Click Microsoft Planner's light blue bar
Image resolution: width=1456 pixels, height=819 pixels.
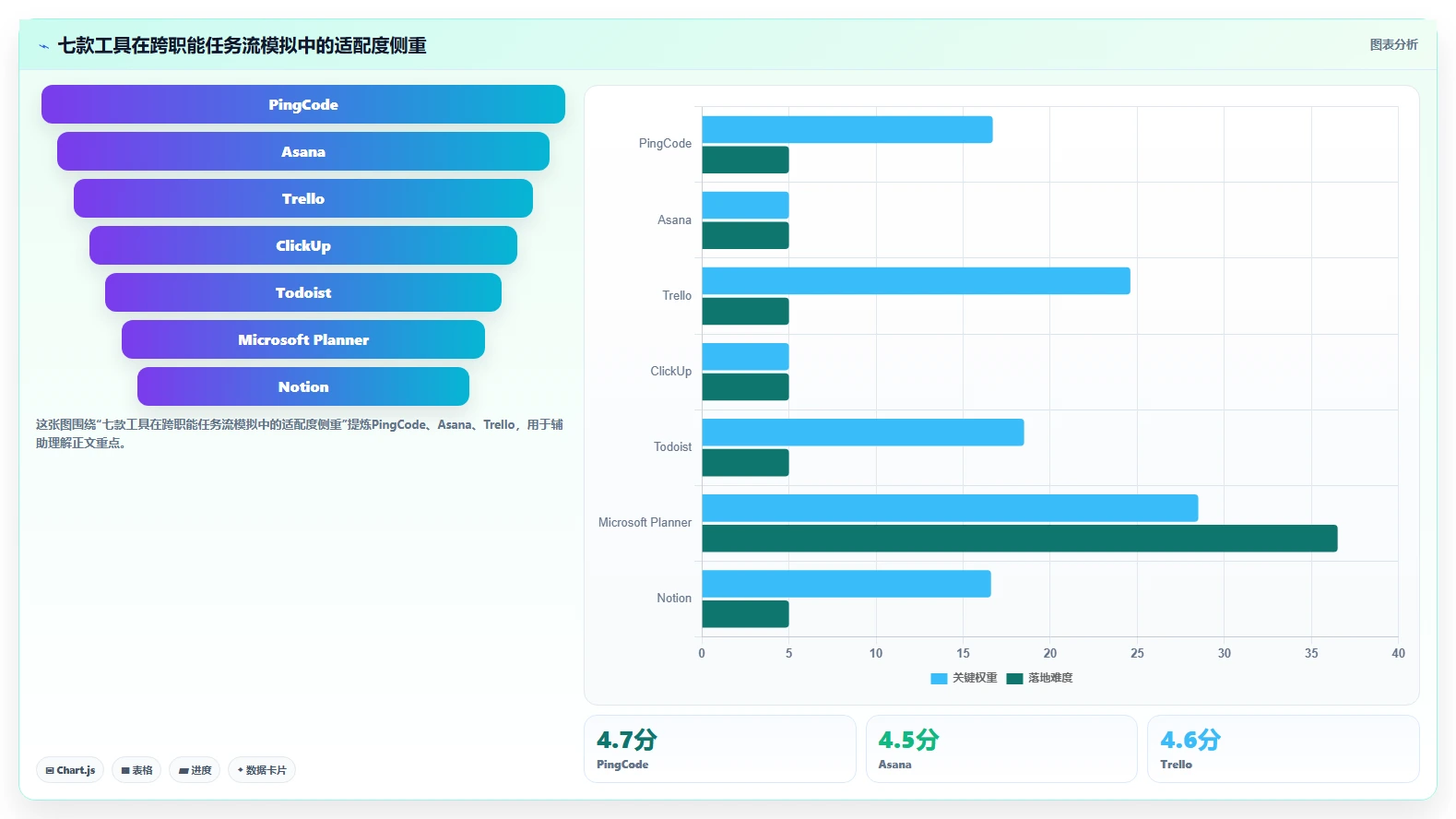(x=950, y=507)
